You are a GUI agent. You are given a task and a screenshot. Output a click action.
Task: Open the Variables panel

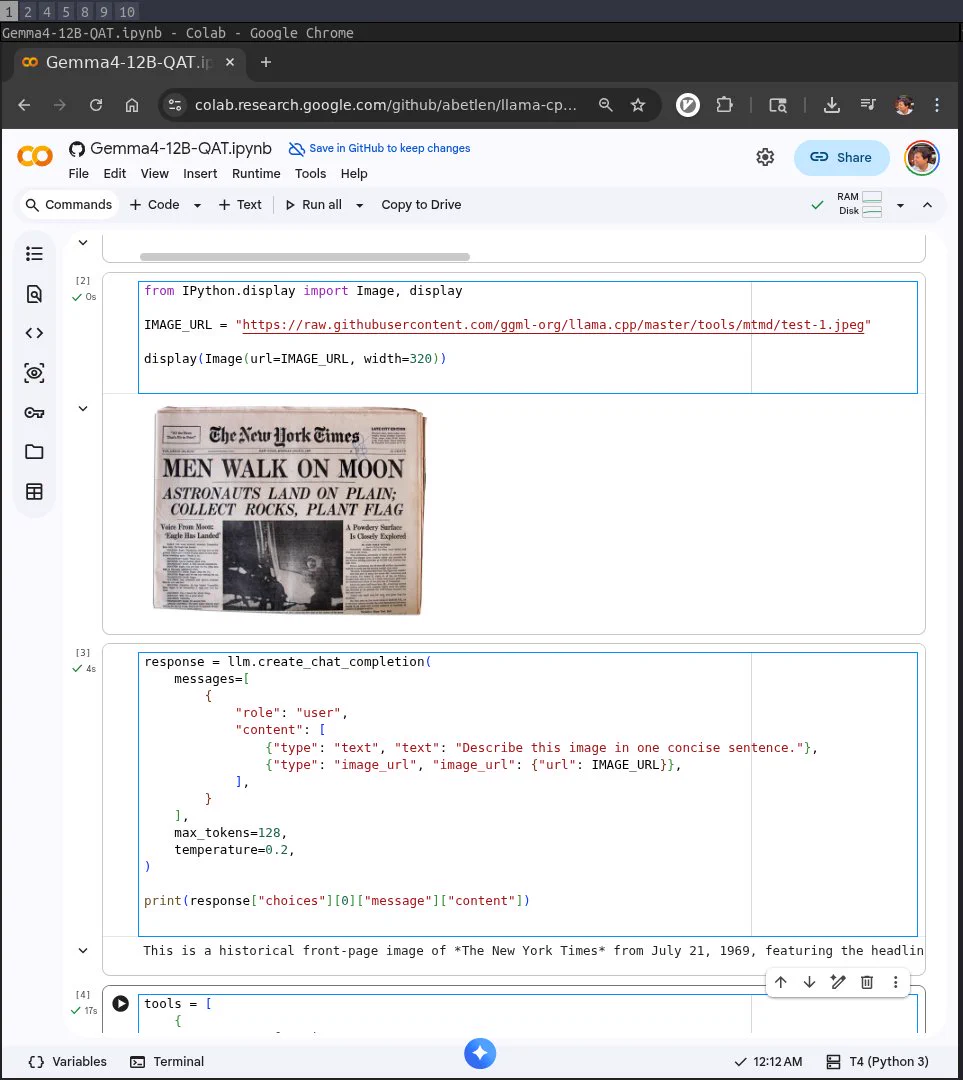(x=68, y=1061)
